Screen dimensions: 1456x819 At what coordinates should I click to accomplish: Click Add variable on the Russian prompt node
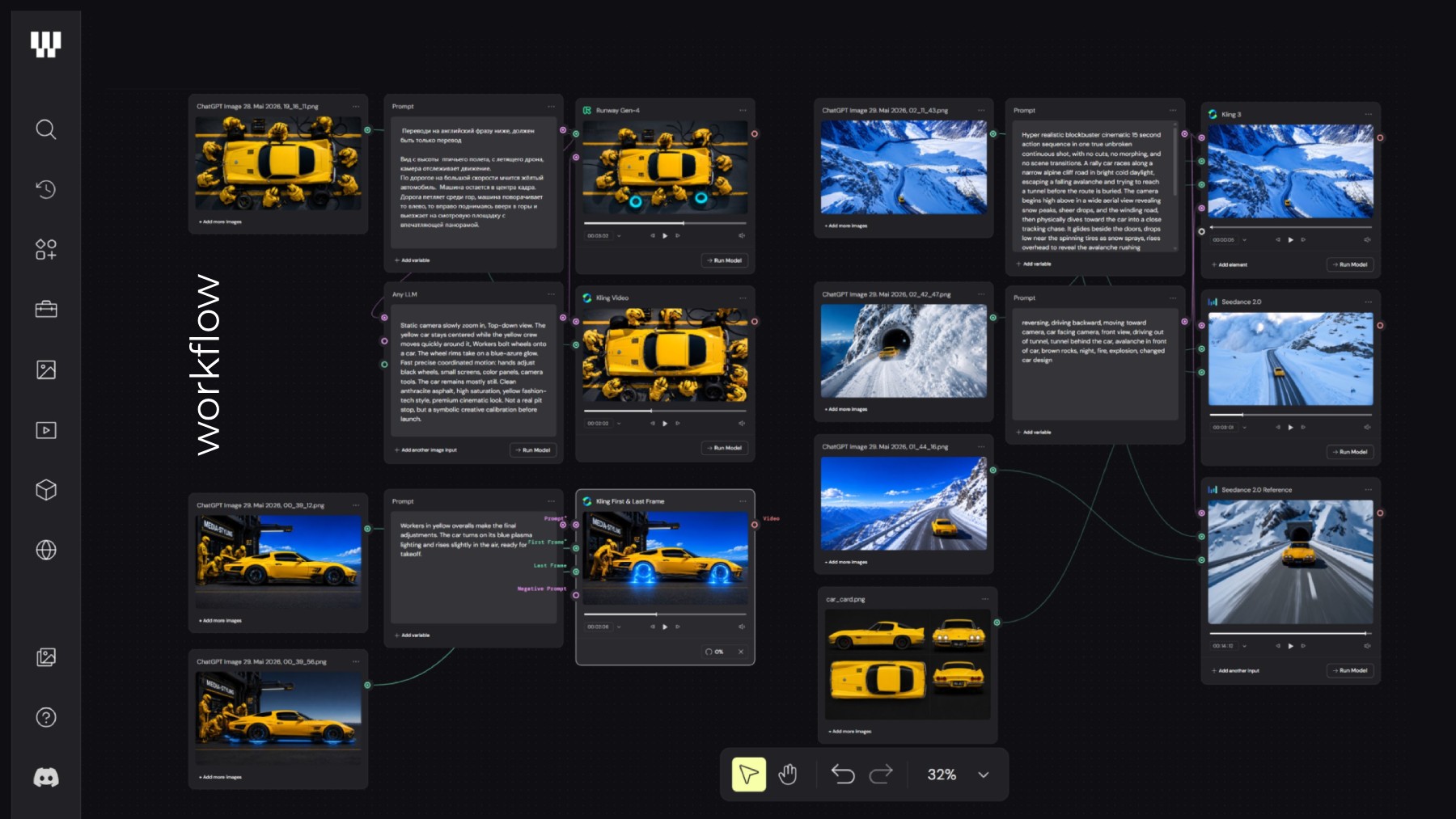click(x=413, y=260)
